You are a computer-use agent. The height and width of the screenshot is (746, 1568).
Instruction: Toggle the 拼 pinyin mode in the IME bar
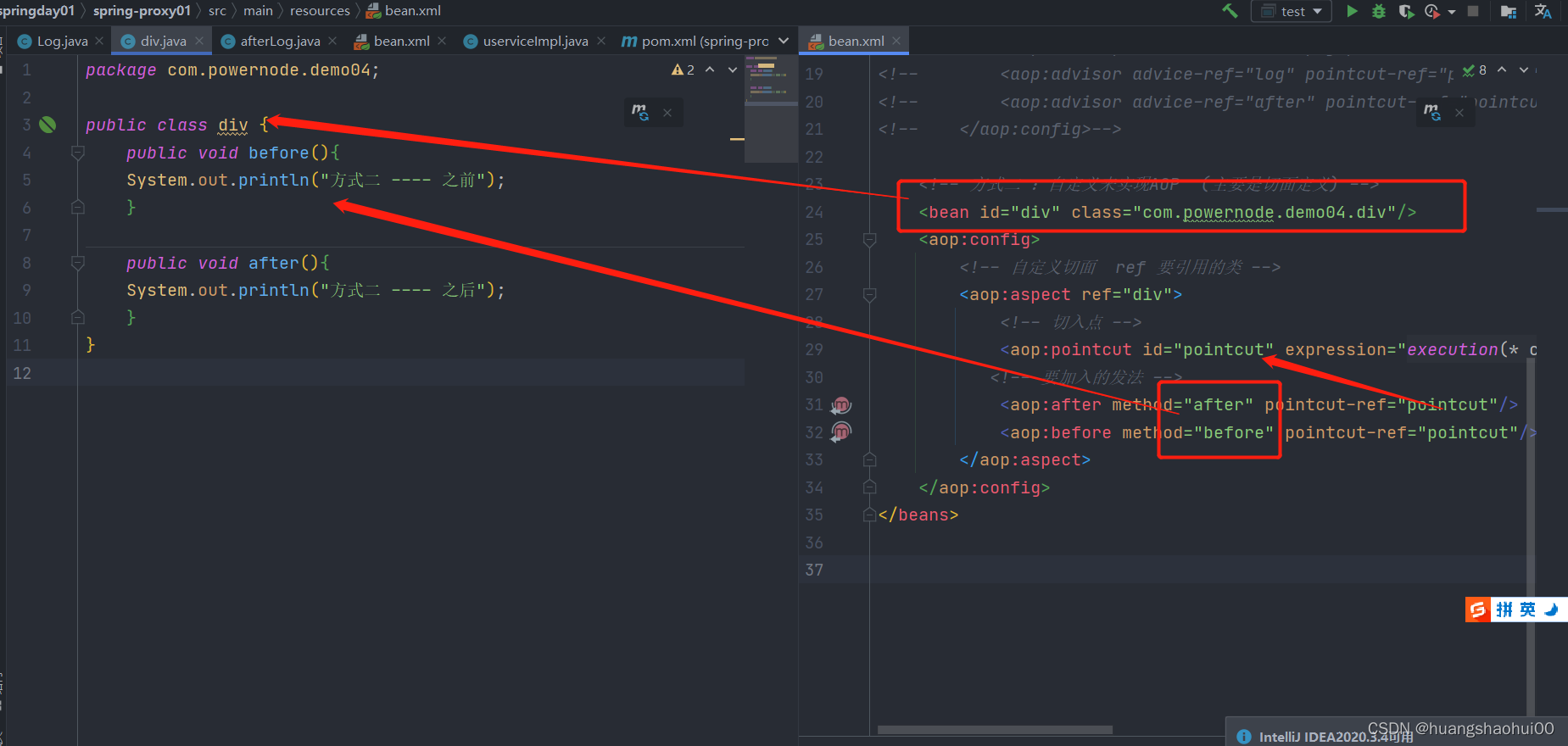coord(1504,610)
